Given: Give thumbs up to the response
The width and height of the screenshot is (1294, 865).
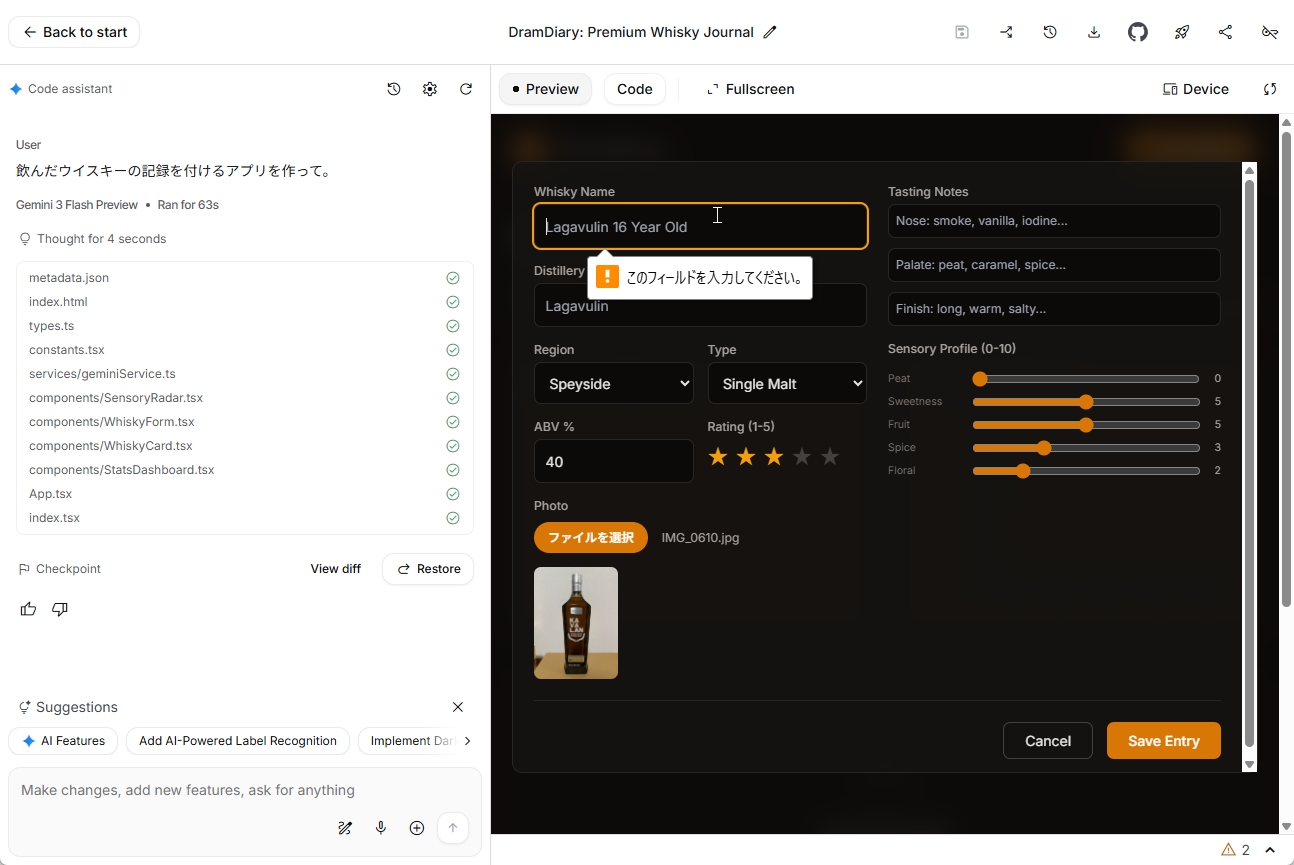Looking at the screenshot, I should point(28,609).
